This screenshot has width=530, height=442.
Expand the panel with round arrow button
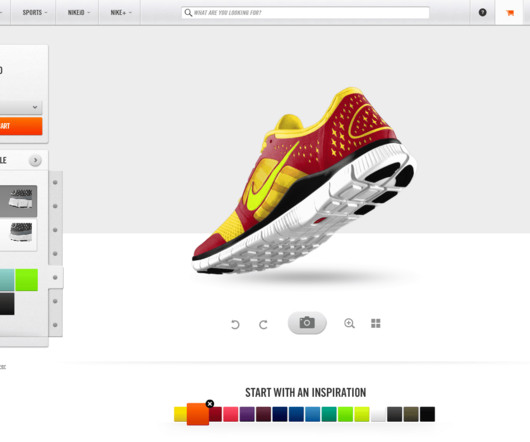(35, 160)
